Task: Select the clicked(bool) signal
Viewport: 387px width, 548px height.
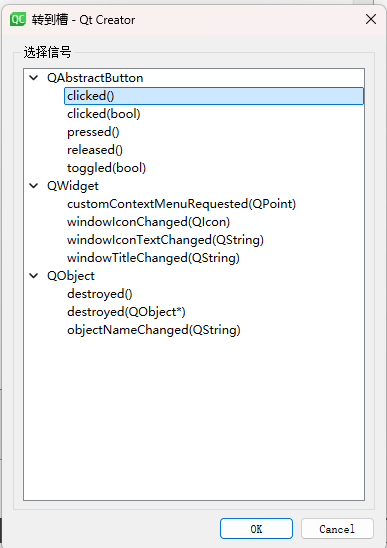Action: [x=103, y=114]
